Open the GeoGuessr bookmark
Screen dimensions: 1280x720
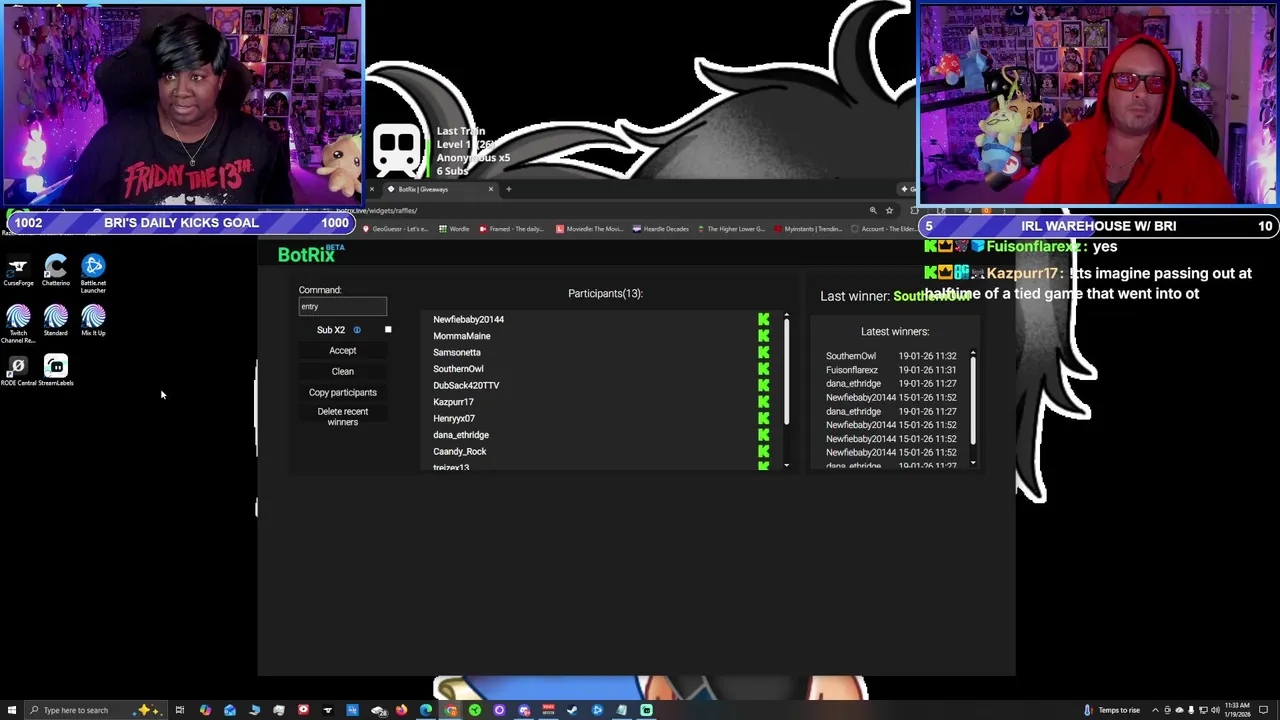tap(395, 229)
